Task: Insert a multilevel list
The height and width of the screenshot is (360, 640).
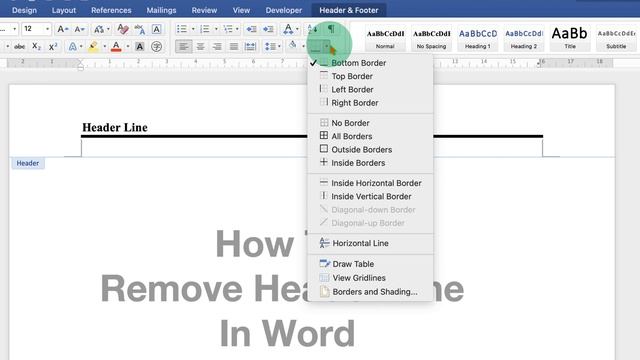Action: [228, 29]
